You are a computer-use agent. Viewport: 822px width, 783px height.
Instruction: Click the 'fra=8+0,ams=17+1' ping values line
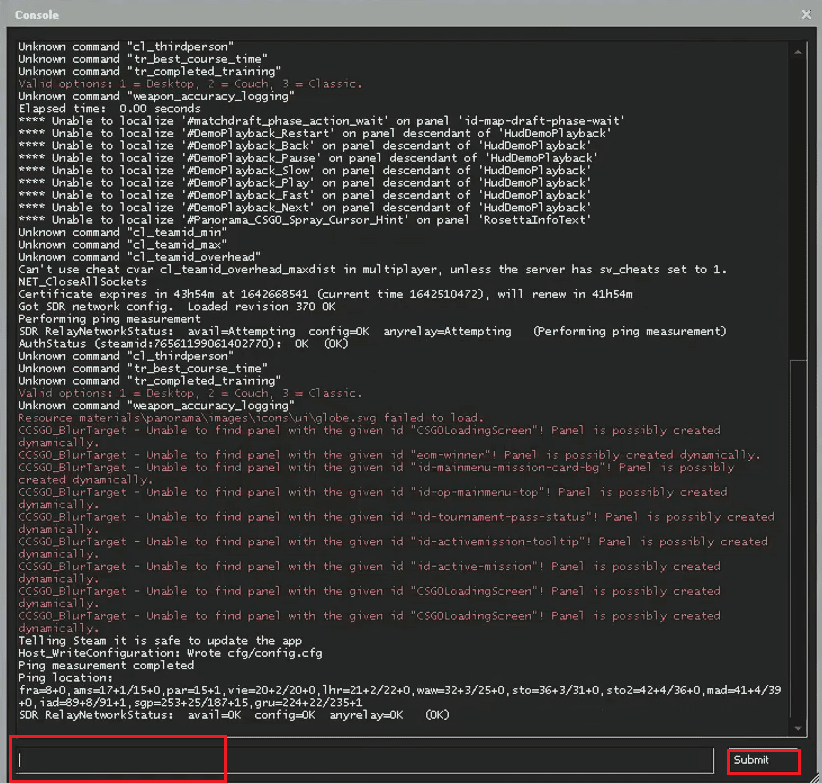point(400,696)
